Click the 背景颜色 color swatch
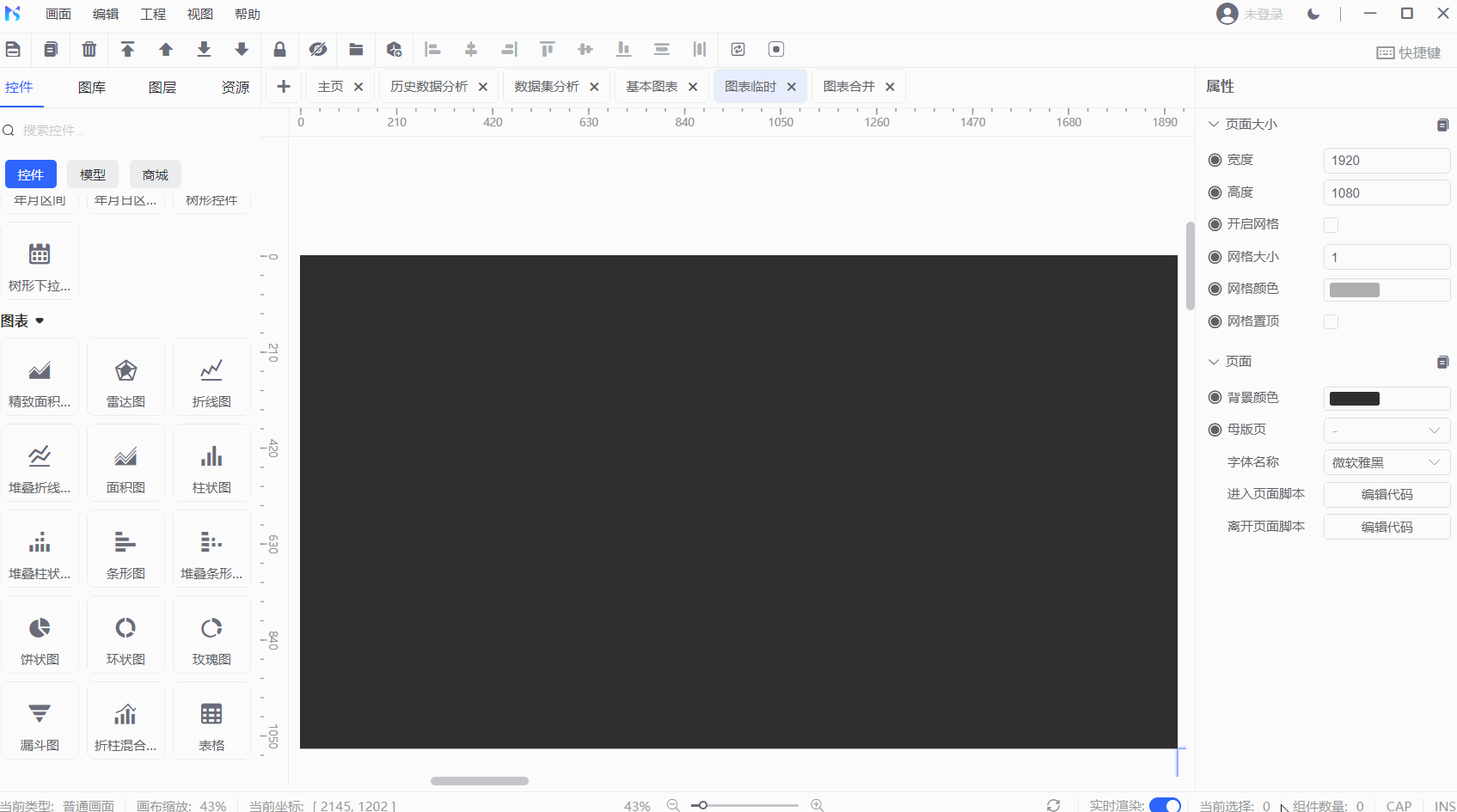This screenshot has height=812, width=1457. click(1355, 399)
